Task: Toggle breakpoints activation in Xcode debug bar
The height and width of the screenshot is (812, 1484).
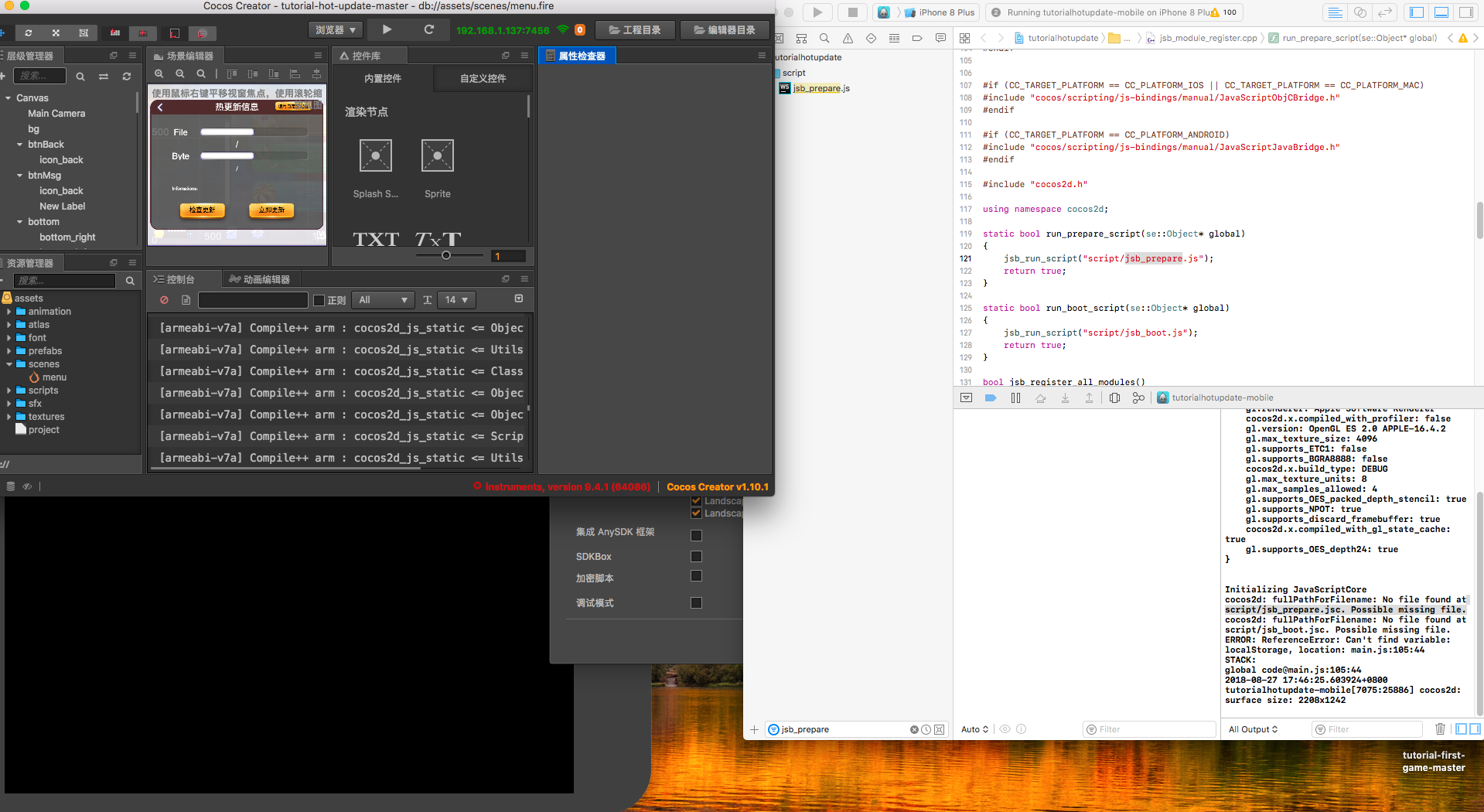Action: pyautogui.click(x=991, y=397)
